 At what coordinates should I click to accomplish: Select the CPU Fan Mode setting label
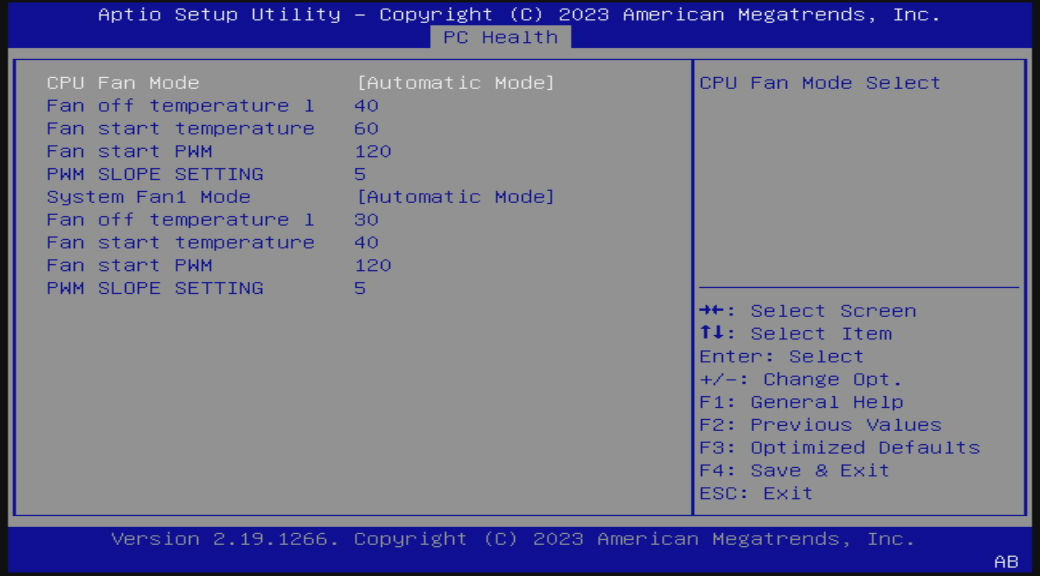click(x=123, y=83)
